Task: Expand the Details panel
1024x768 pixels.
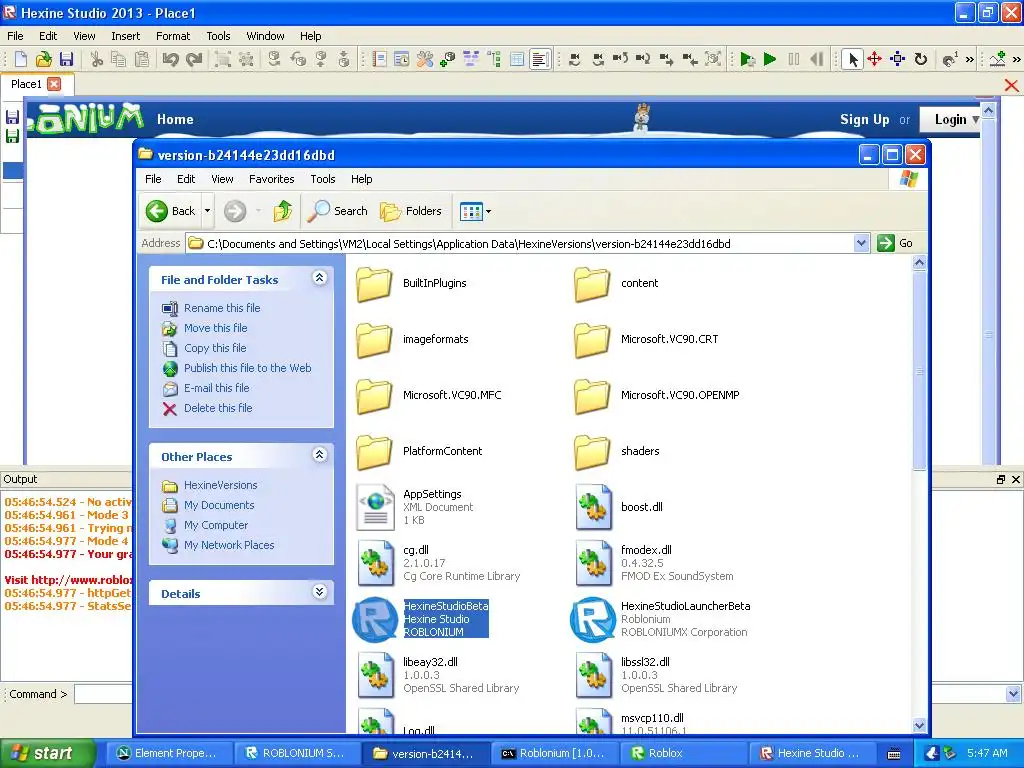Action: click(x=319, y=592)
